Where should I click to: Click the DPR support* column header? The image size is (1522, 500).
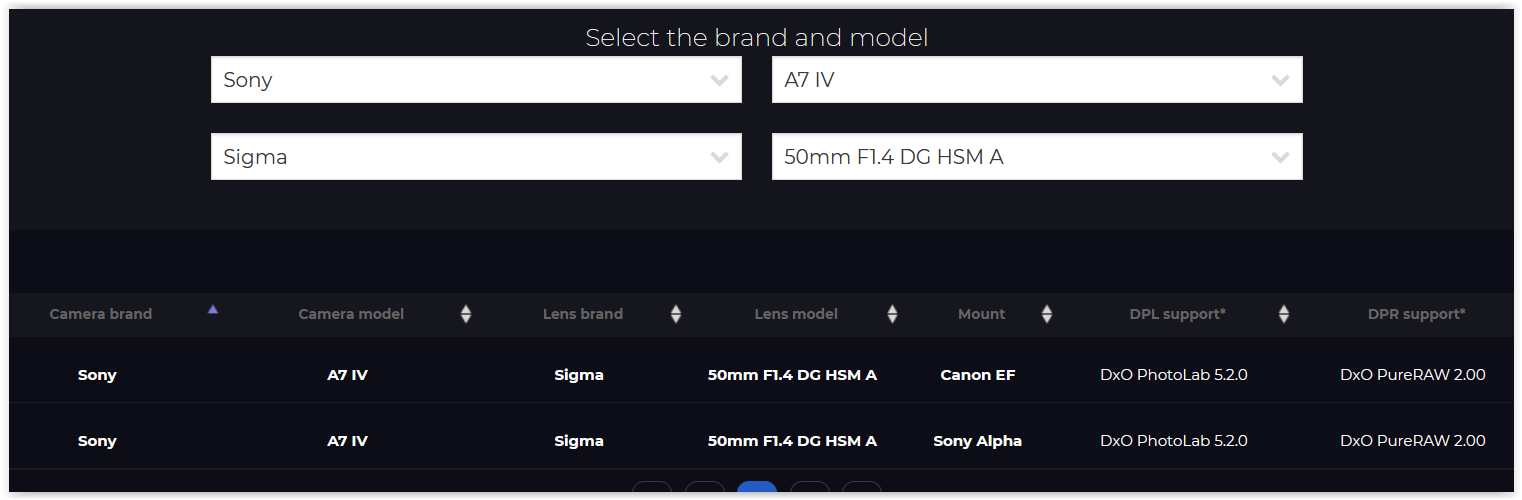point(1416,314)
